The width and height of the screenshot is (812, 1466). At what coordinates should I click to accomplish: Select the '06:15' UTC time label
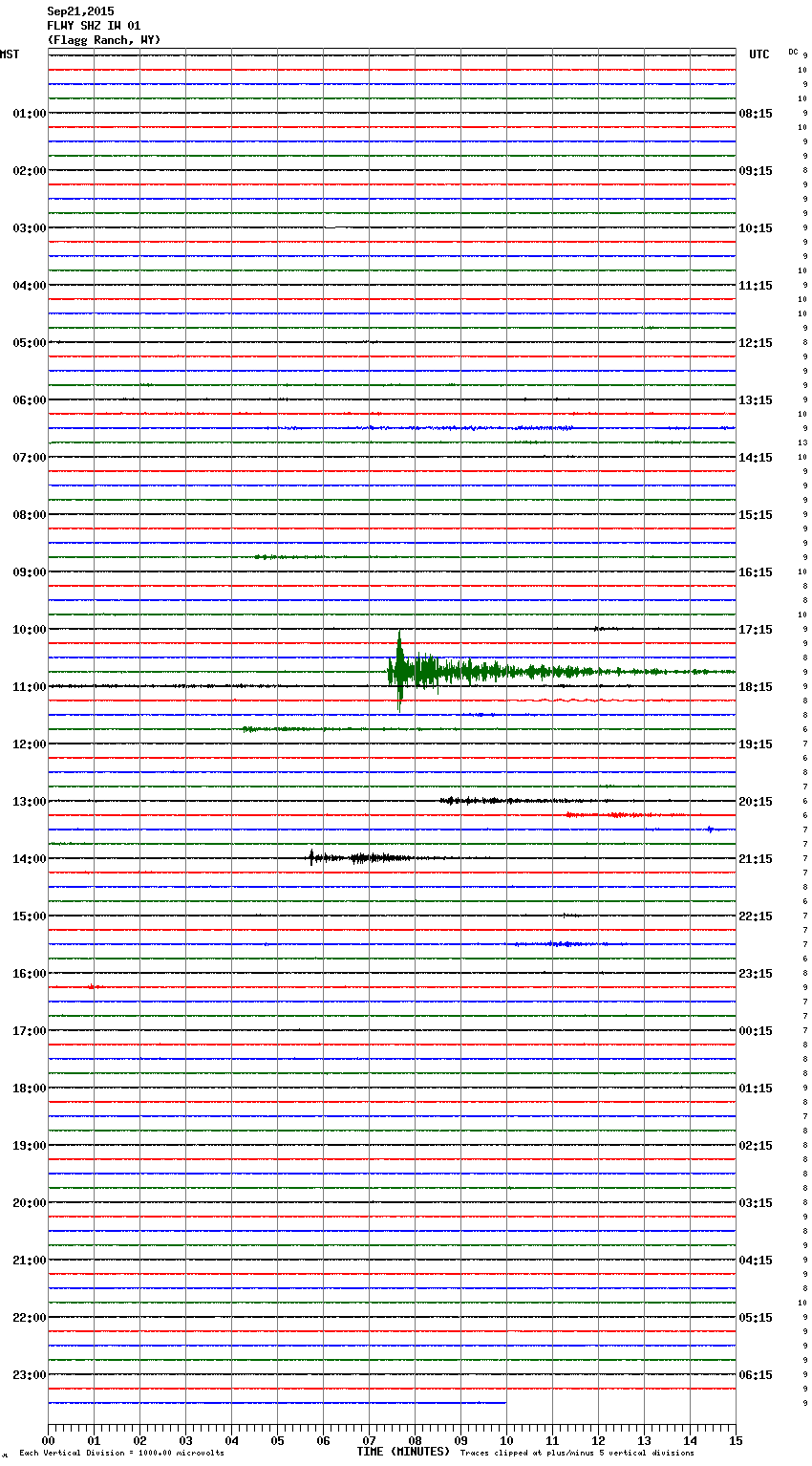756,1375
